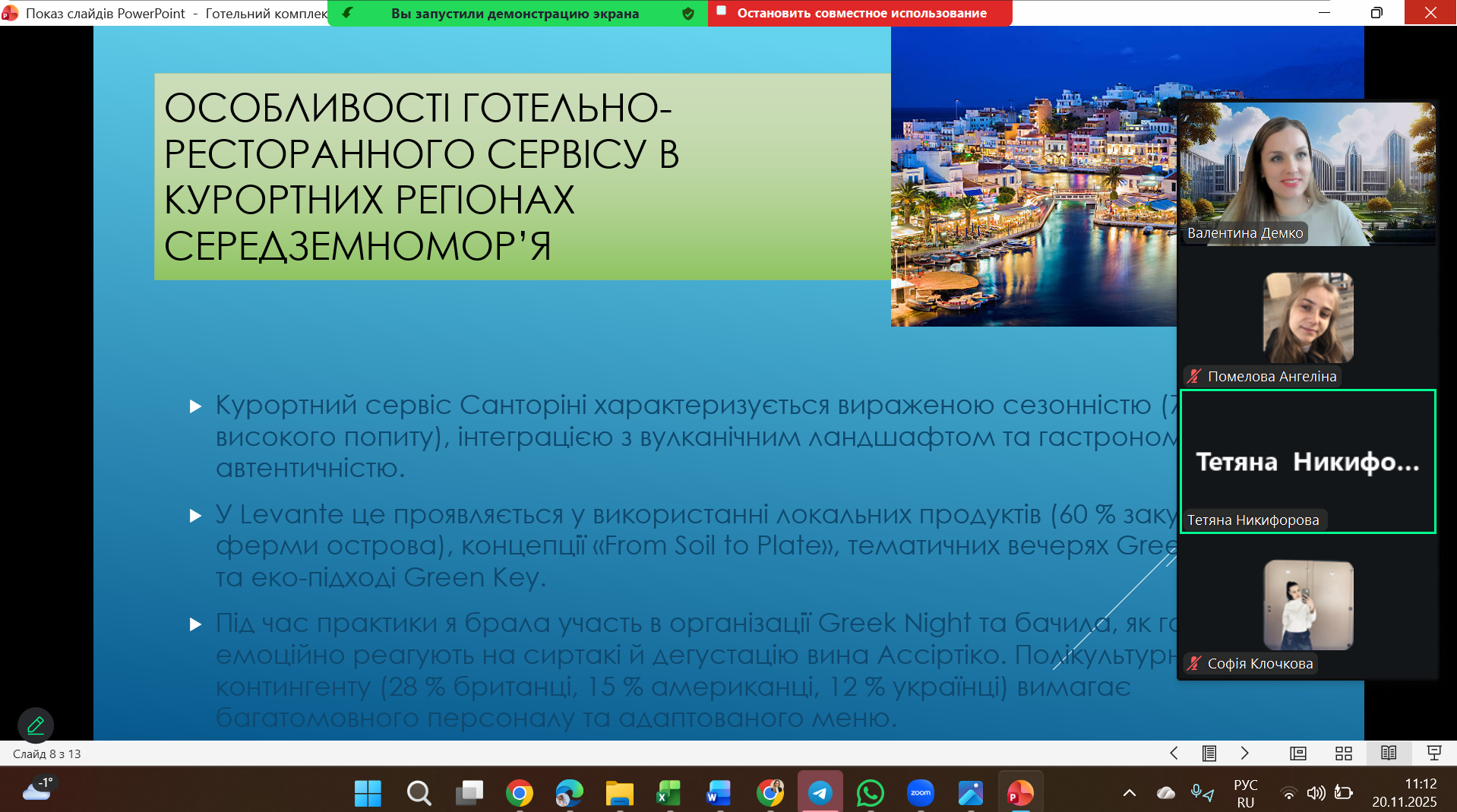Click the bullet starting with 'У Levante це проявляється'
1457x812 pixels.
[x=695, y=545]
